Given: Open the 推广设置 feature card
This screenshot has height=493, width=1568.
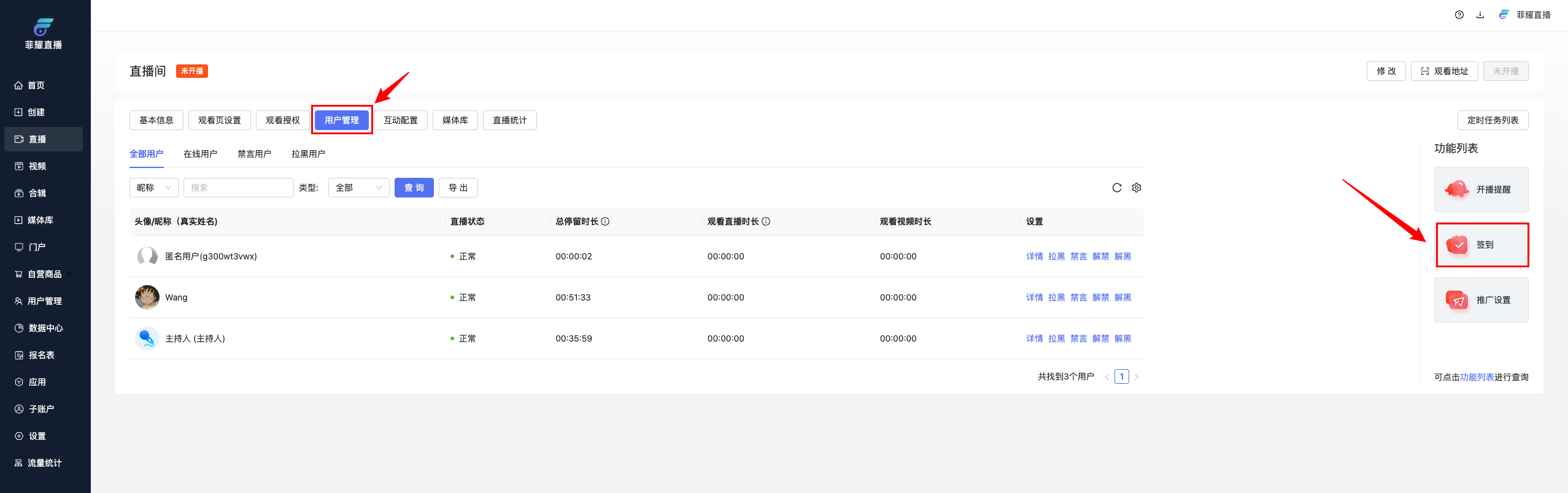Looking at the screenshot, I should pyautogui.click(x=1481, y=300).
